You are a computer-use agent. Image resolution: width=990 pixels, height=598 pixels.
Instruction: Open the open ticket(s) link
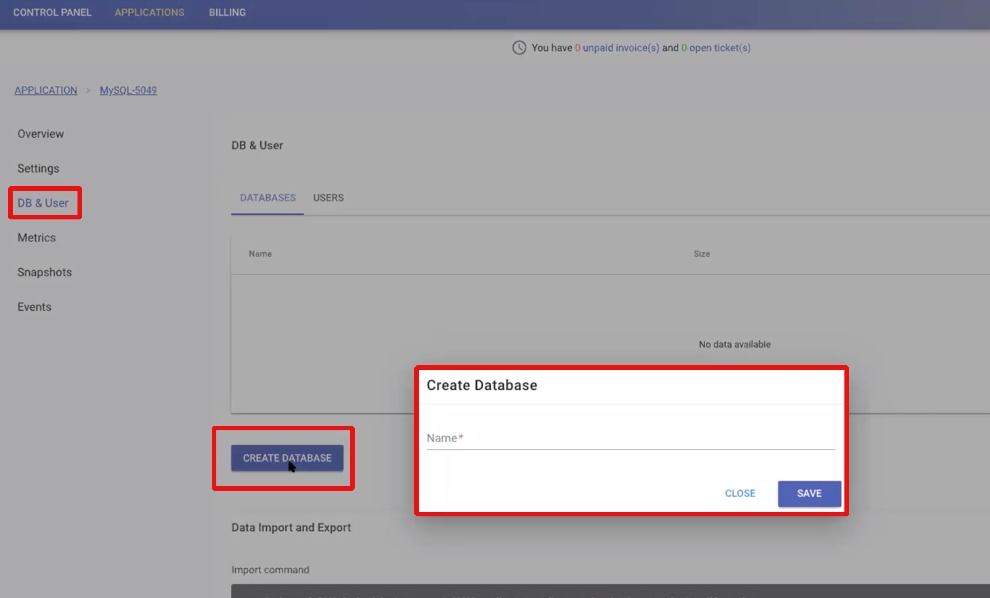[x=720, y=48]
